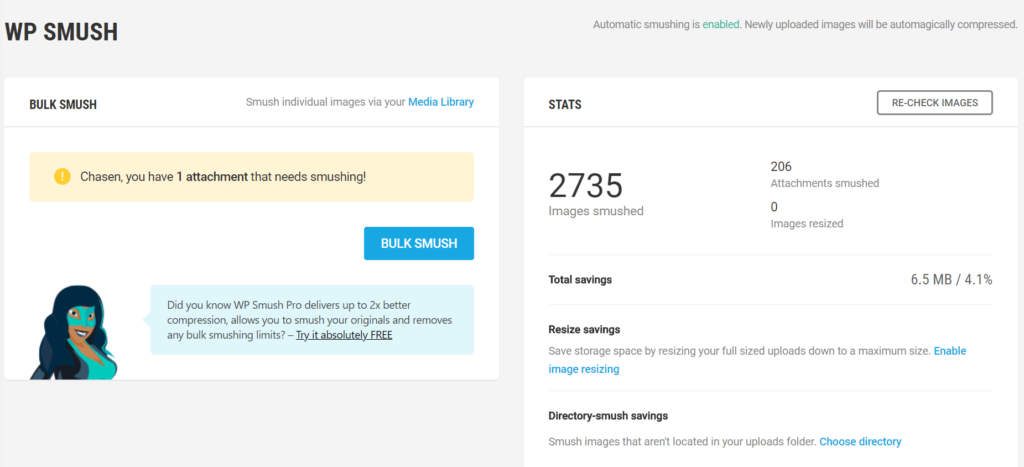Select the WP SMUSH page heading

(61, 32)
